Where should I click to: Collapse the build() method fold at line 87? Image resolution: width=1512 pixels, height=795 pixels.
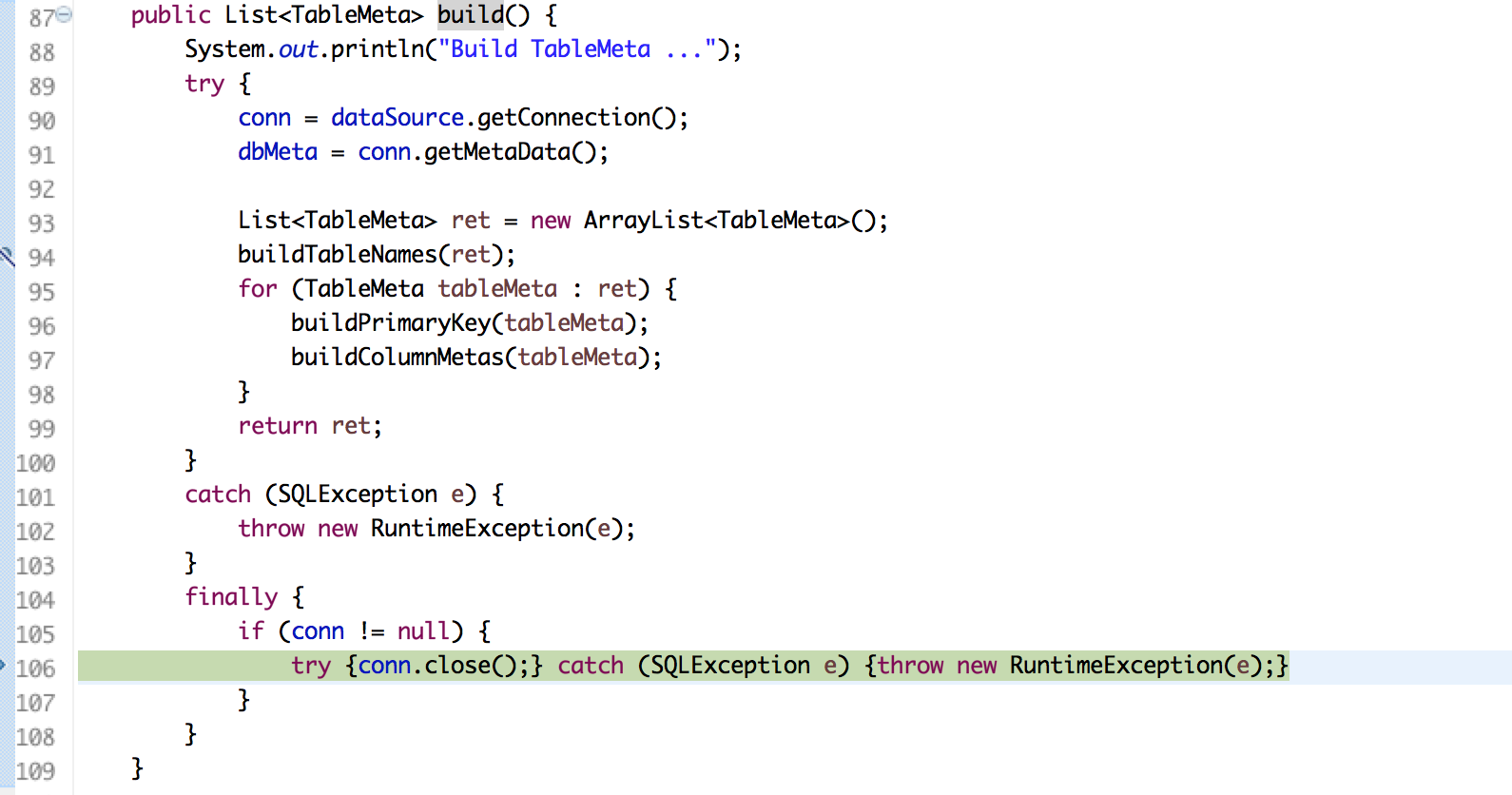coord(64,14)
